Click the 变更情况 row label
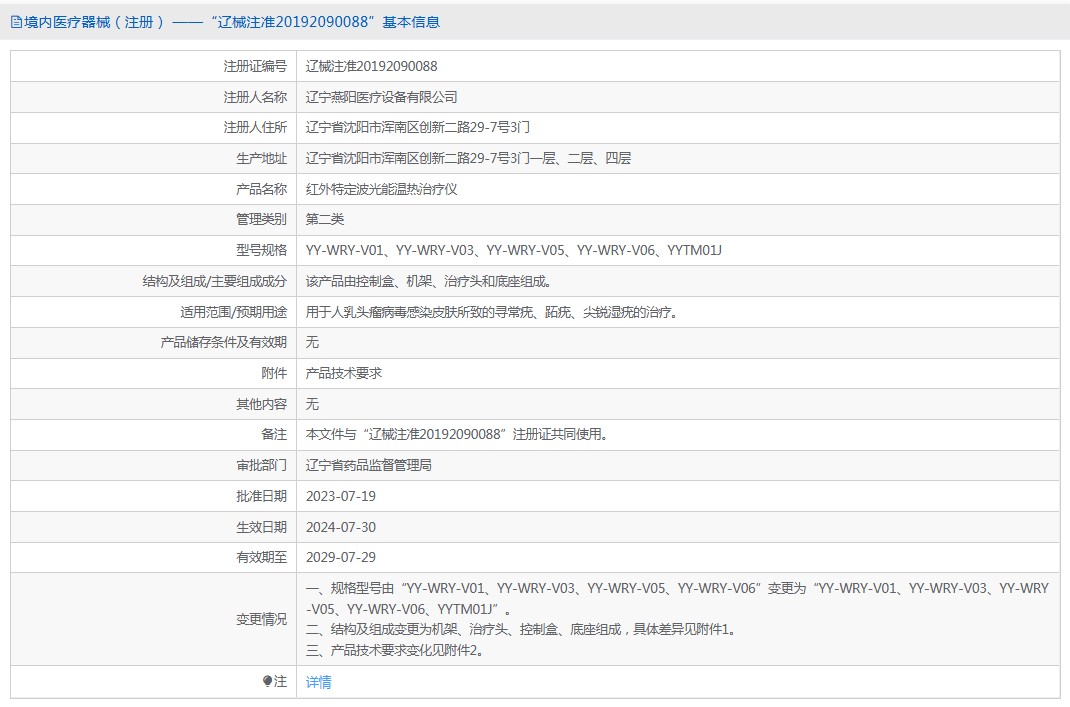The image size is (1070, 707). [x=261, y=619]
